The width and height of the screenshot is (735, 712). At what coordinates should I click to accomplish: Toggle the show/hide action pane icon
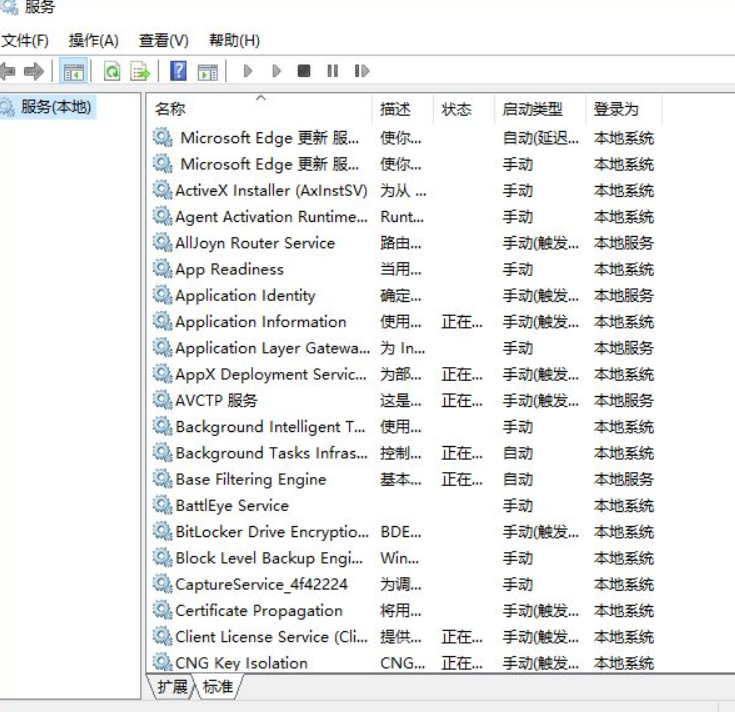tap(208, 72)
